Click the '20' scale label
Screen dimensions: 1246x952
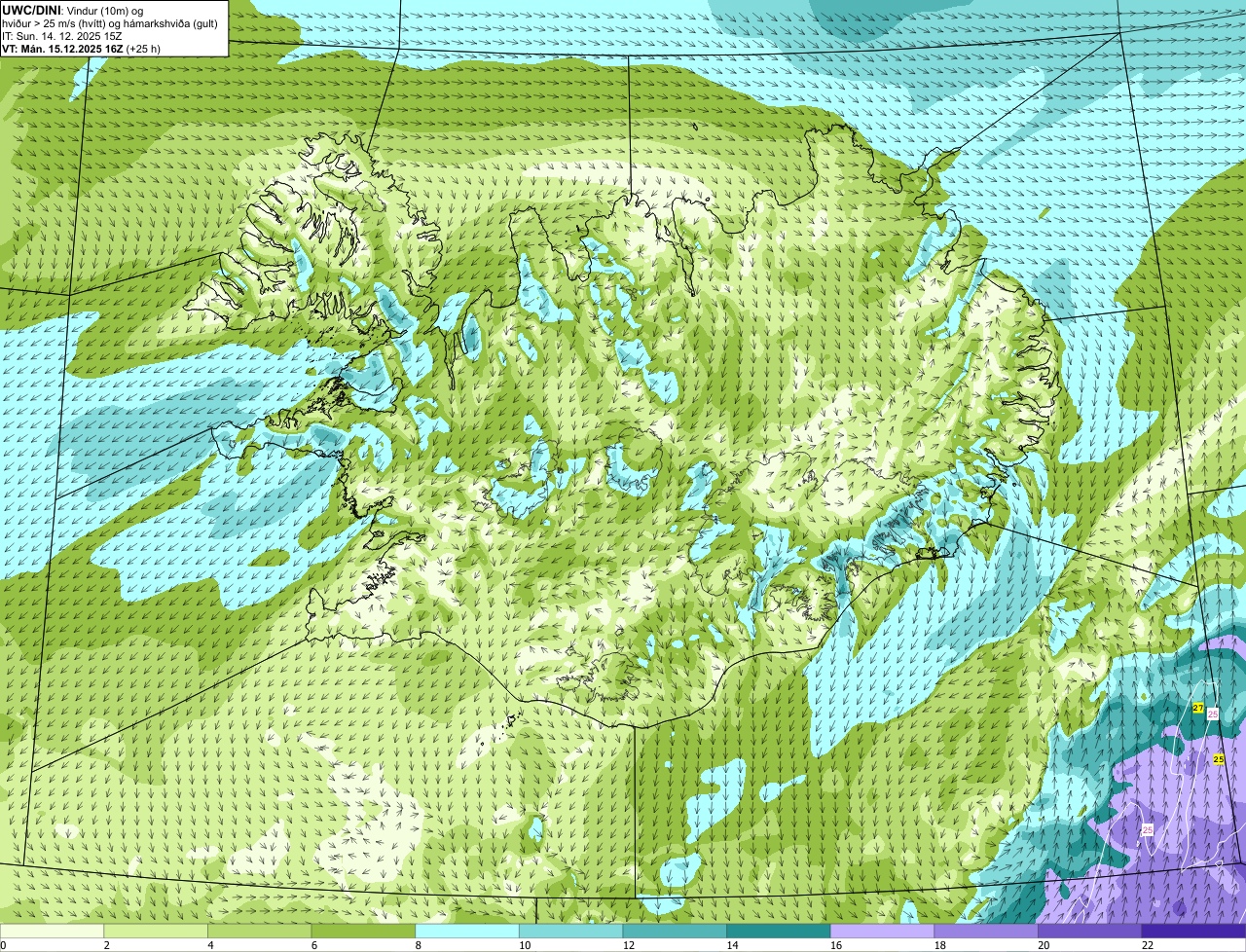click(1044, 945)
